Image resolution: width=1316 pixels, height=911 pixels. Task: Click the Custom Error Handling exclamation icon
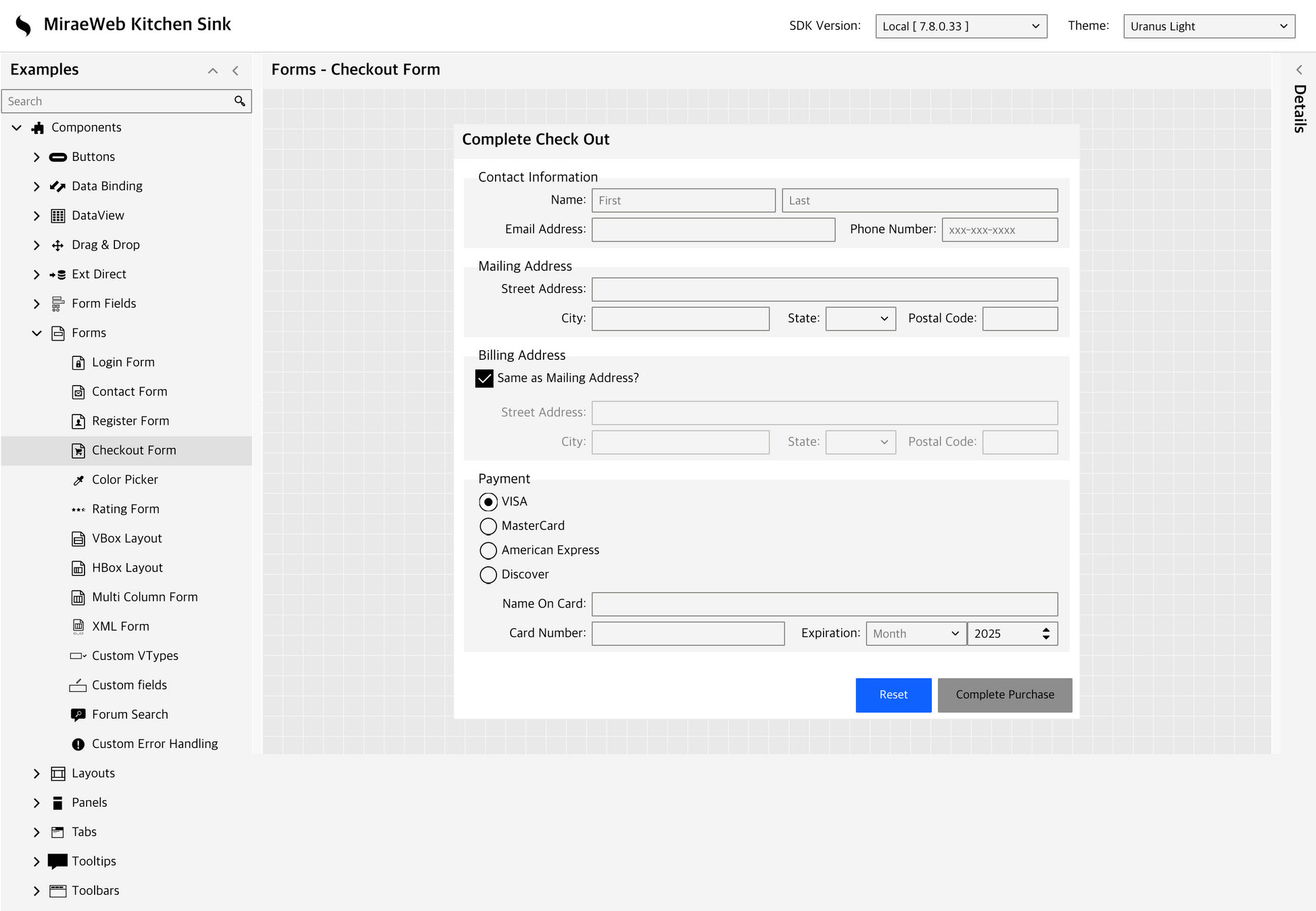pyautogui.click(x=78, y=744)
